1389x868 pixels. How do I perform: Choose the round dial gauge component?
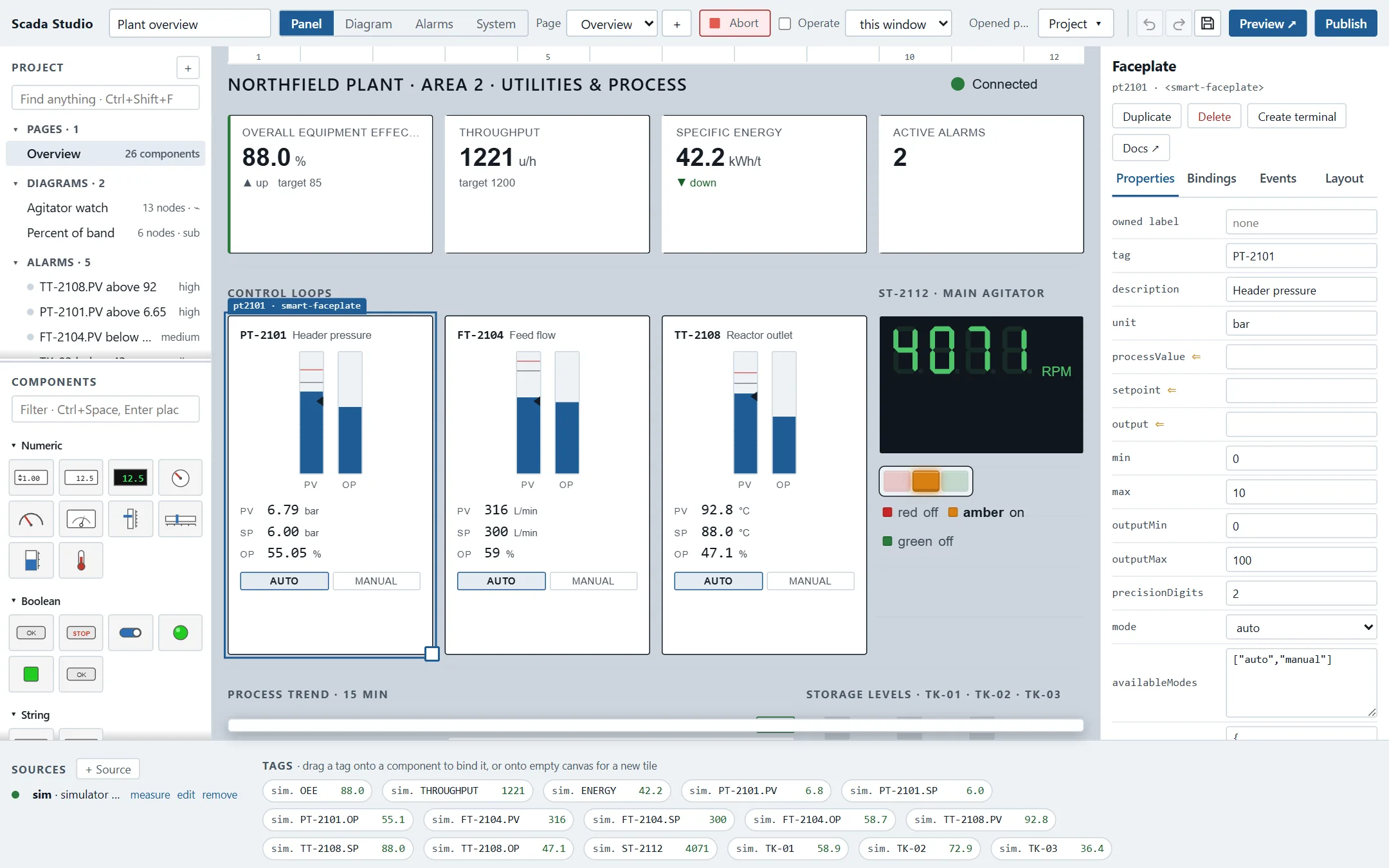click(180, 478)
